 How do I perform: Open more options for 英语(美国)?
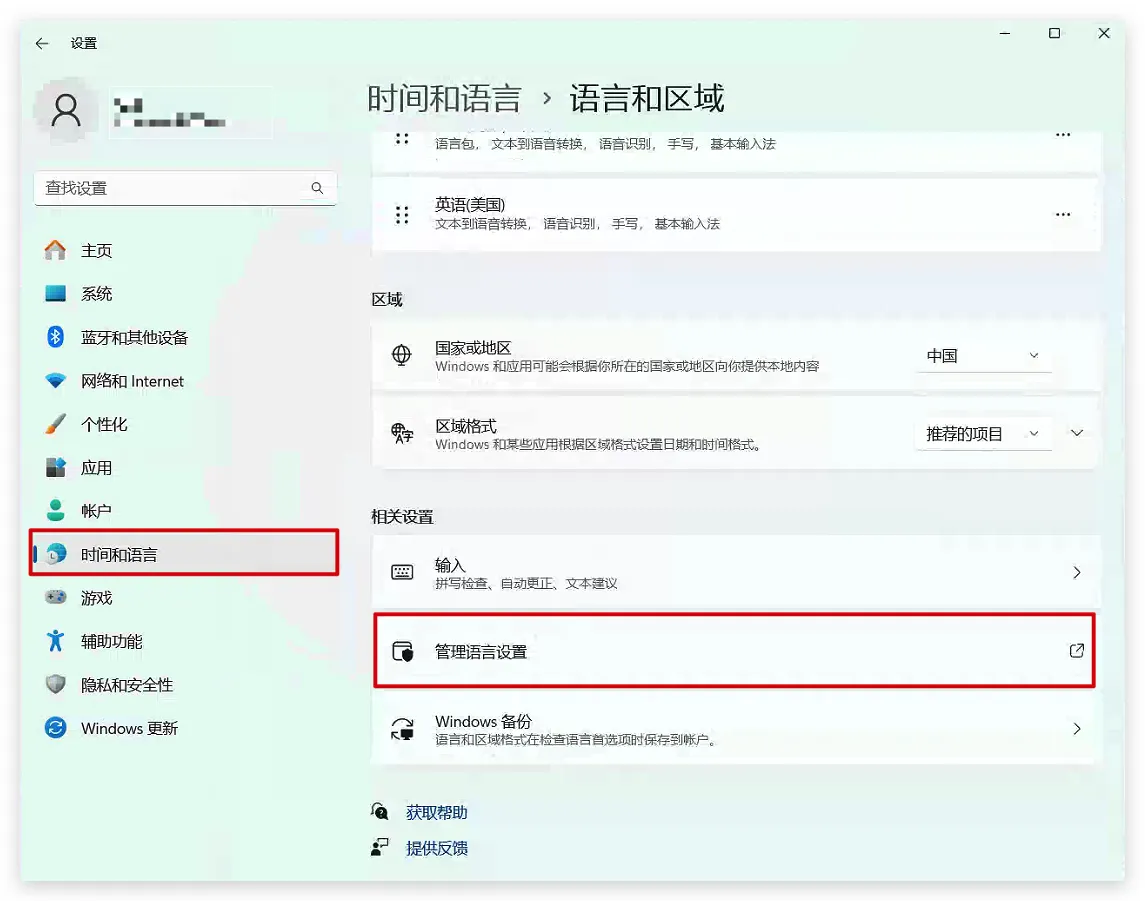1063,215
